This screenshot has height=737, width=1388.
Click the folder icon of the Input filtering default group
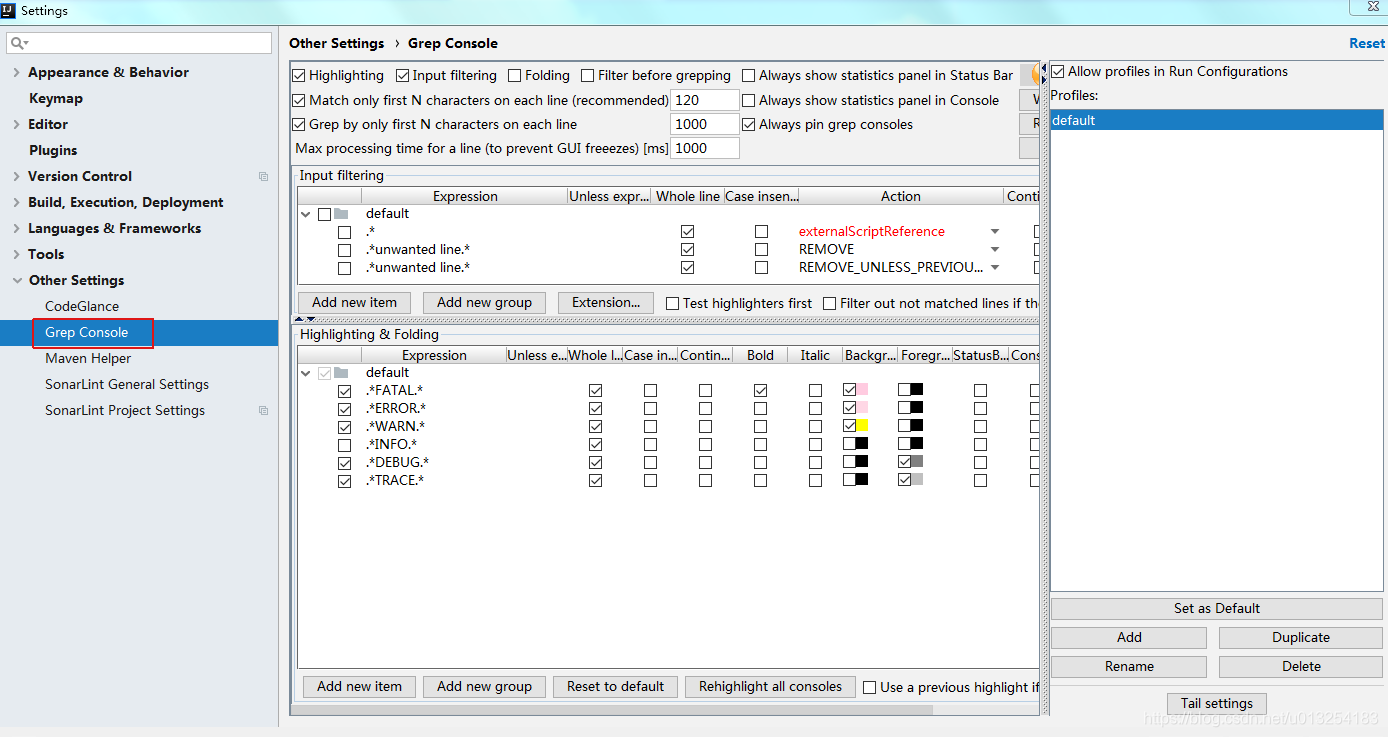tap(341, 213)
